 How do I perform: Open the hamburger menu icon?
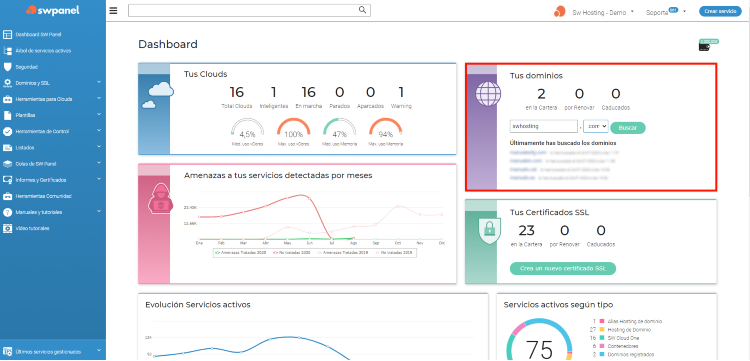click(113, 11)
